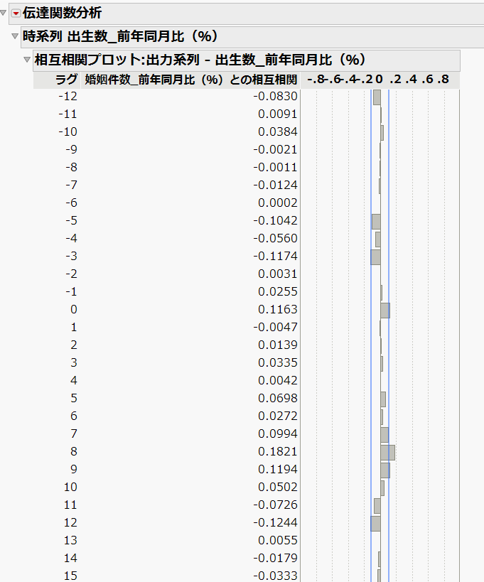Select the value 0.0002 at lag -6
484x582 pixels.
[x=278, y=203]
